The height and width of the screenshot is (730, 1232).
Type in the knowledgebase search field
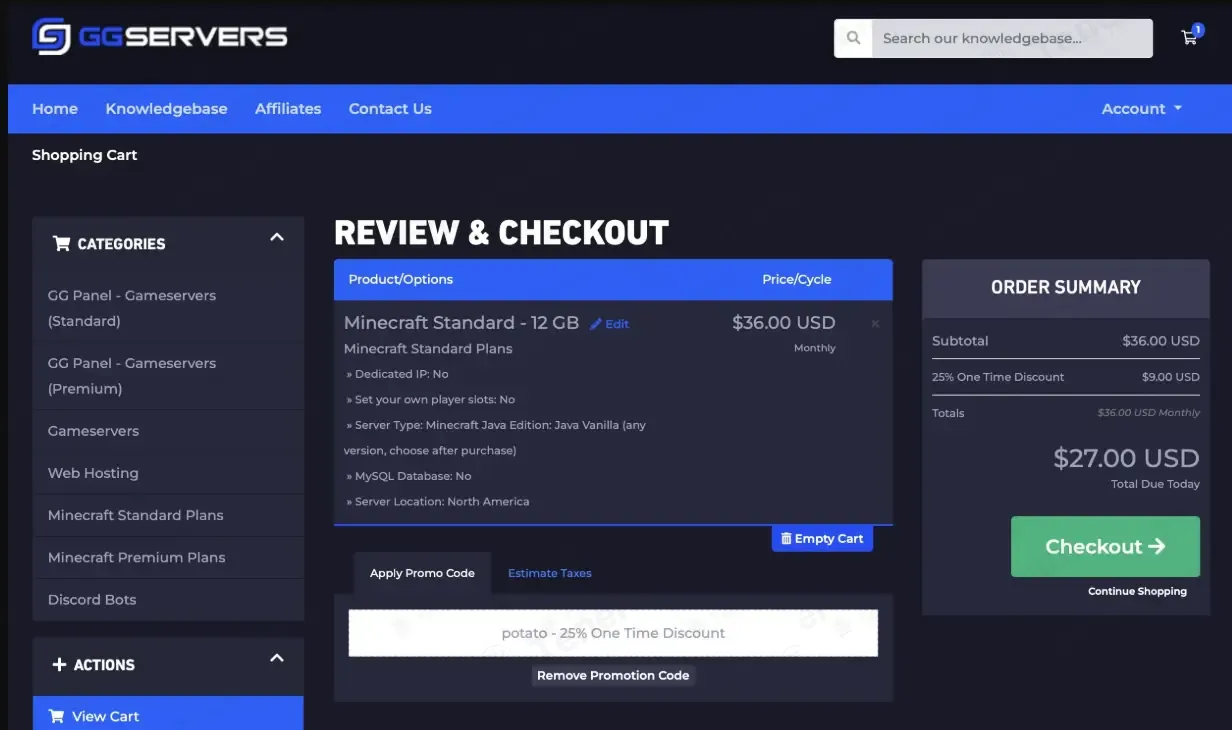click(1010, 38)
